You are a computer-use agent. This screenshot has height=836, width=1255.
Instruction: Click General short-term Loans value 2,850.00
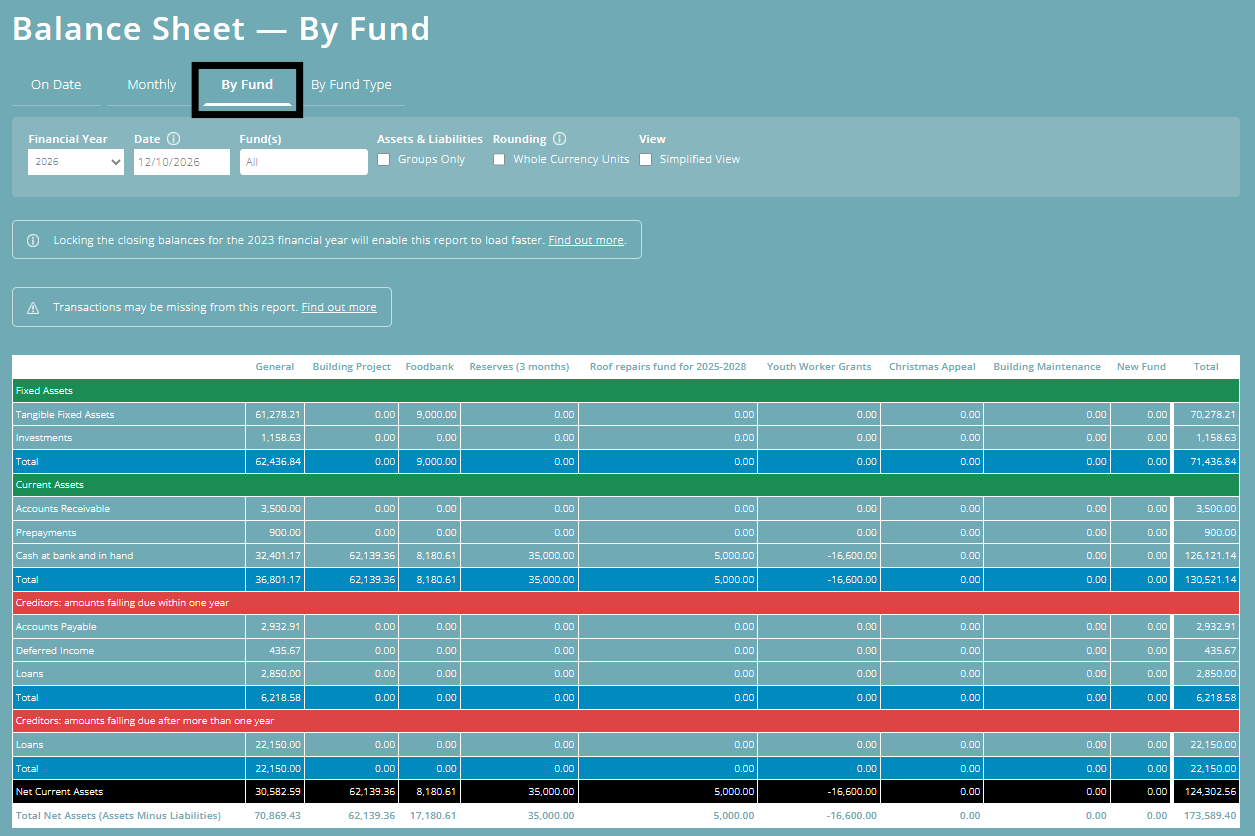281,674
